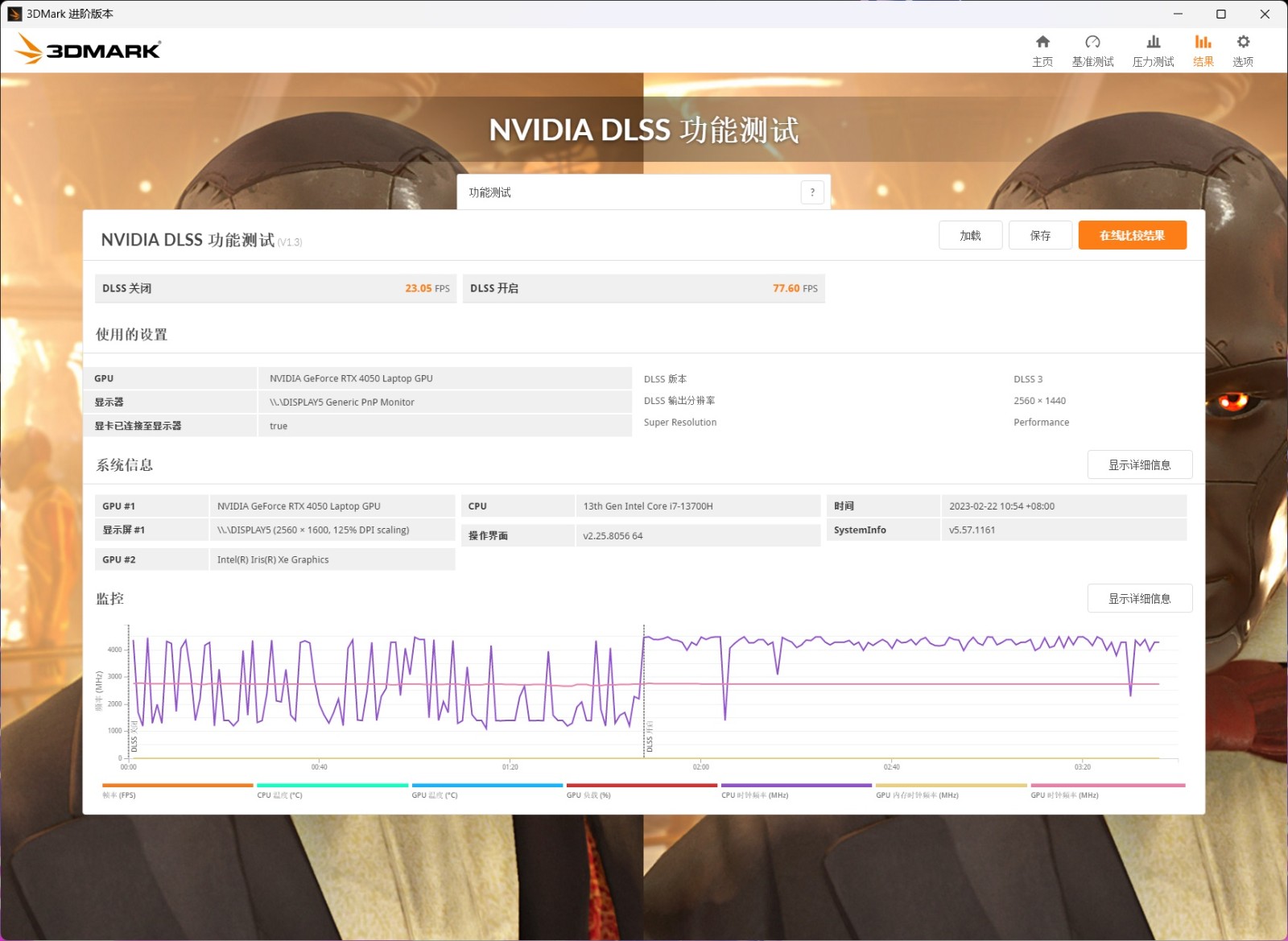Click the orange 在线比较结果 button
The image size is (1288, 941).
[1132, 235]
